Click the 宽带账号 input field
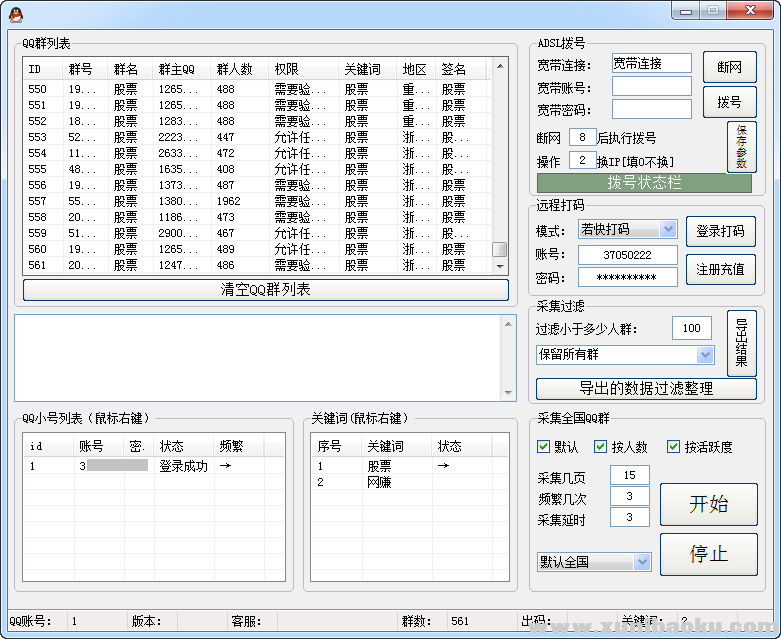Image resolution: width=781 pixels, height=639 pixels. coord(651,87)
